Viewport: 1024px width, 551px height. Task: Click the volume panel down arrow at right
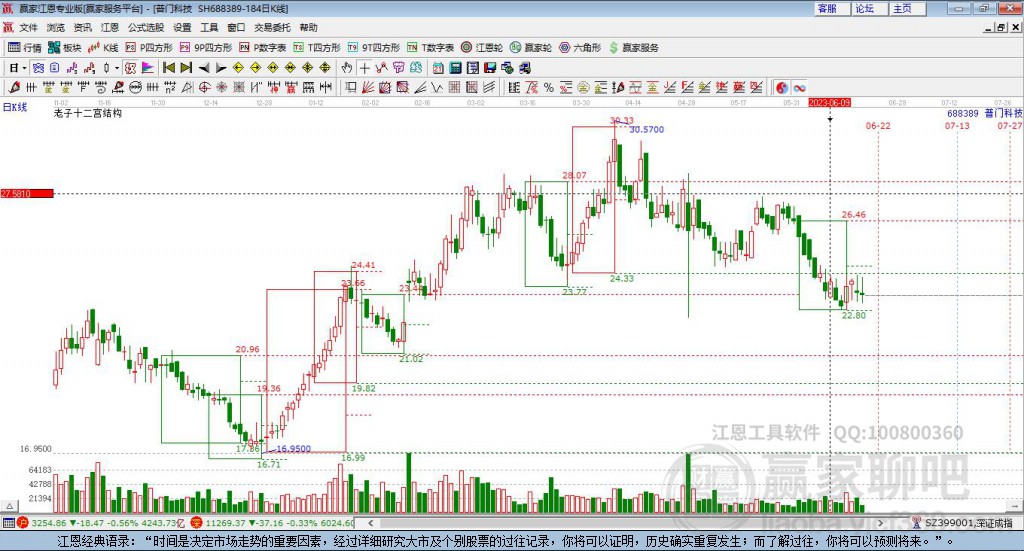click(x=1016, y=506)
